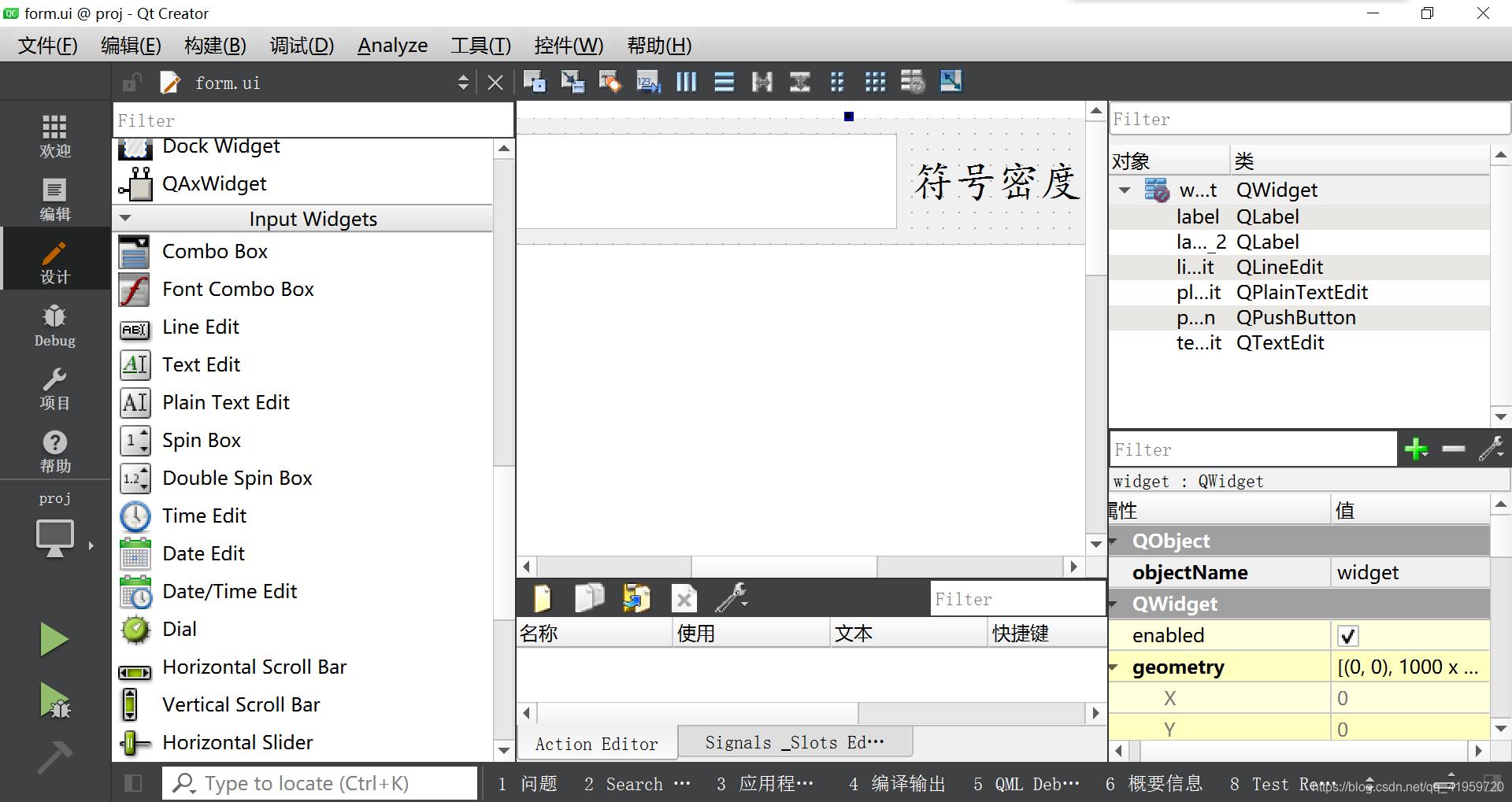Collapse the geometry property group
The image size is (1512, 802).
(x=1114, y=667)
